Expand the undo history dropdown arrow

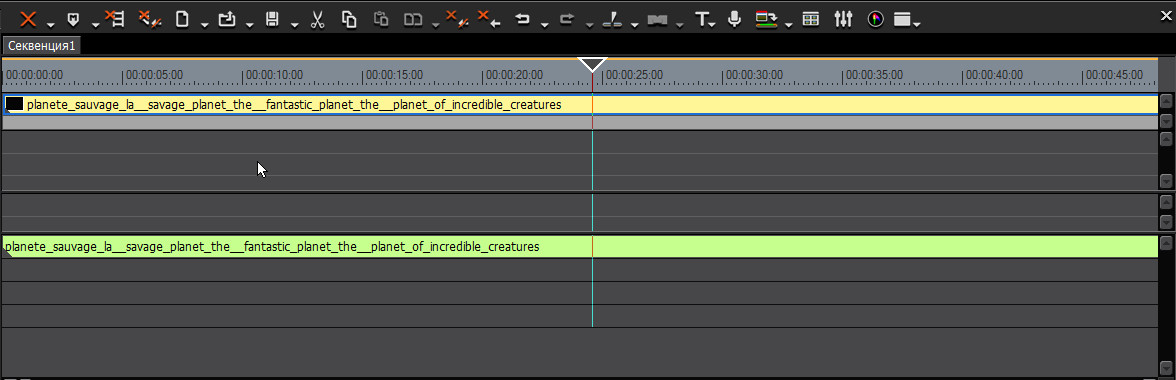pyautogui.click(x=544, y=25)
